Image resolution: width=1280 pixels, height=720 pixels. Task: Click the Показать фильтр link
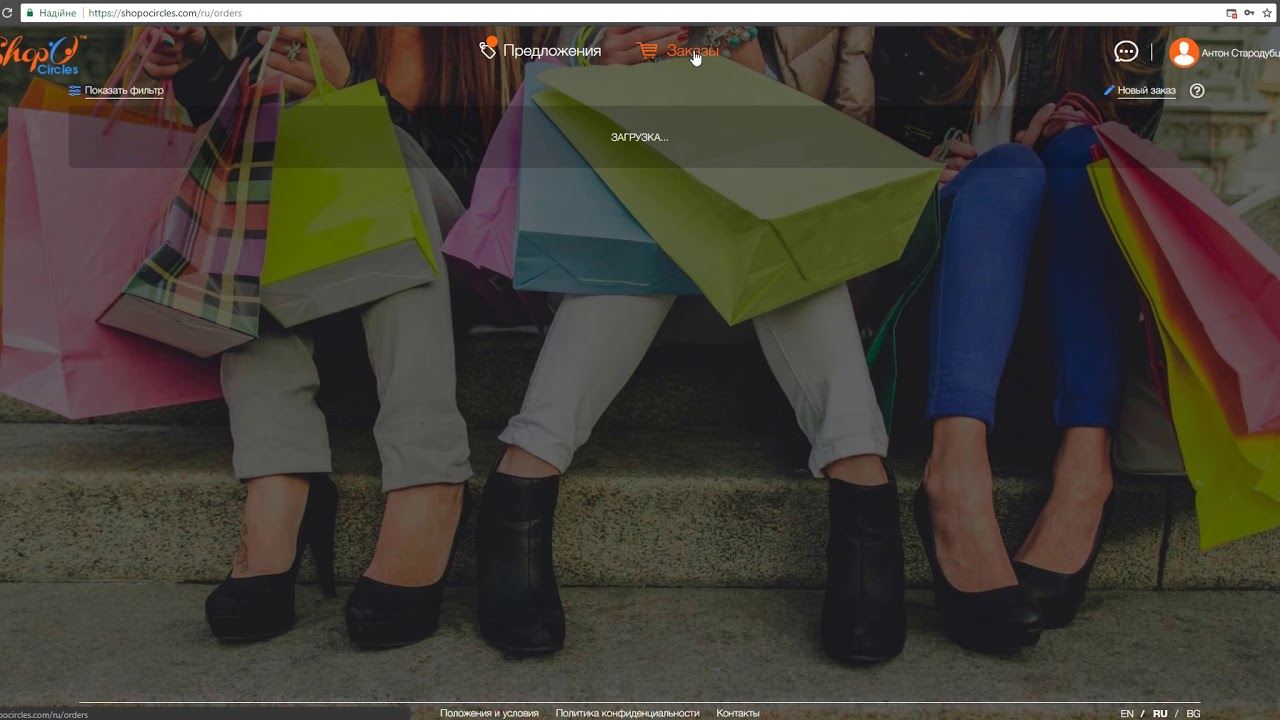pos(124,91)
